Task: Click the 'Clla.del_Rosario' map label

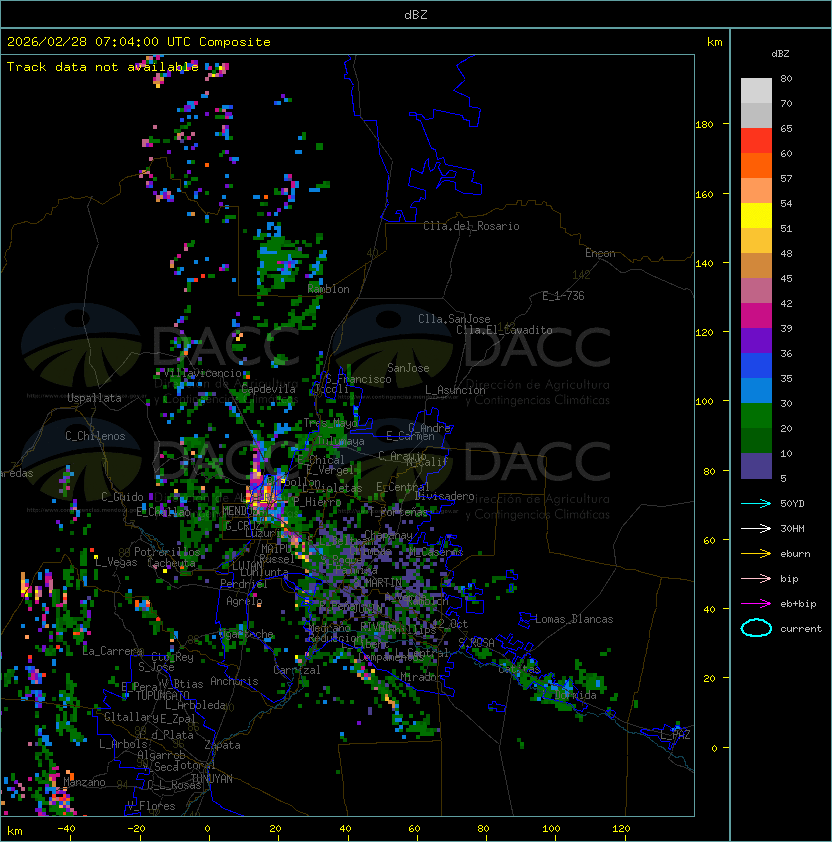Action: tap(471, 226)
